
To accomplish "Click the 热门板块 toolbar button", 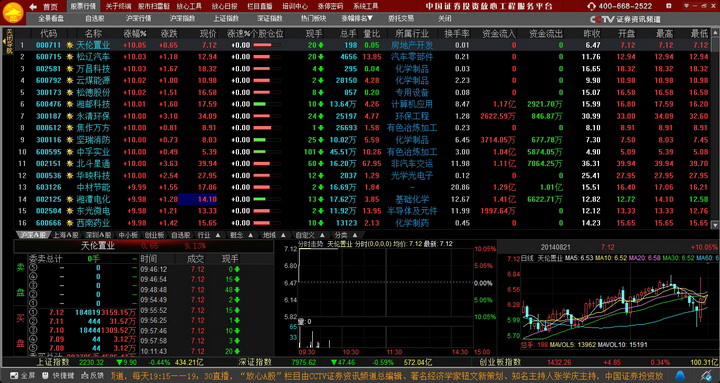I will pos(313,19).
